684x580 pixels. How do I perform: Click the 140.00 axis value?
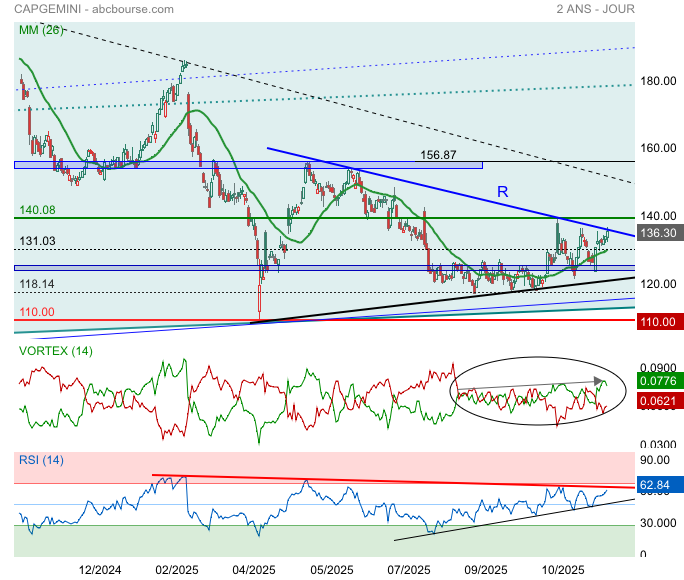tap(658, 216)
